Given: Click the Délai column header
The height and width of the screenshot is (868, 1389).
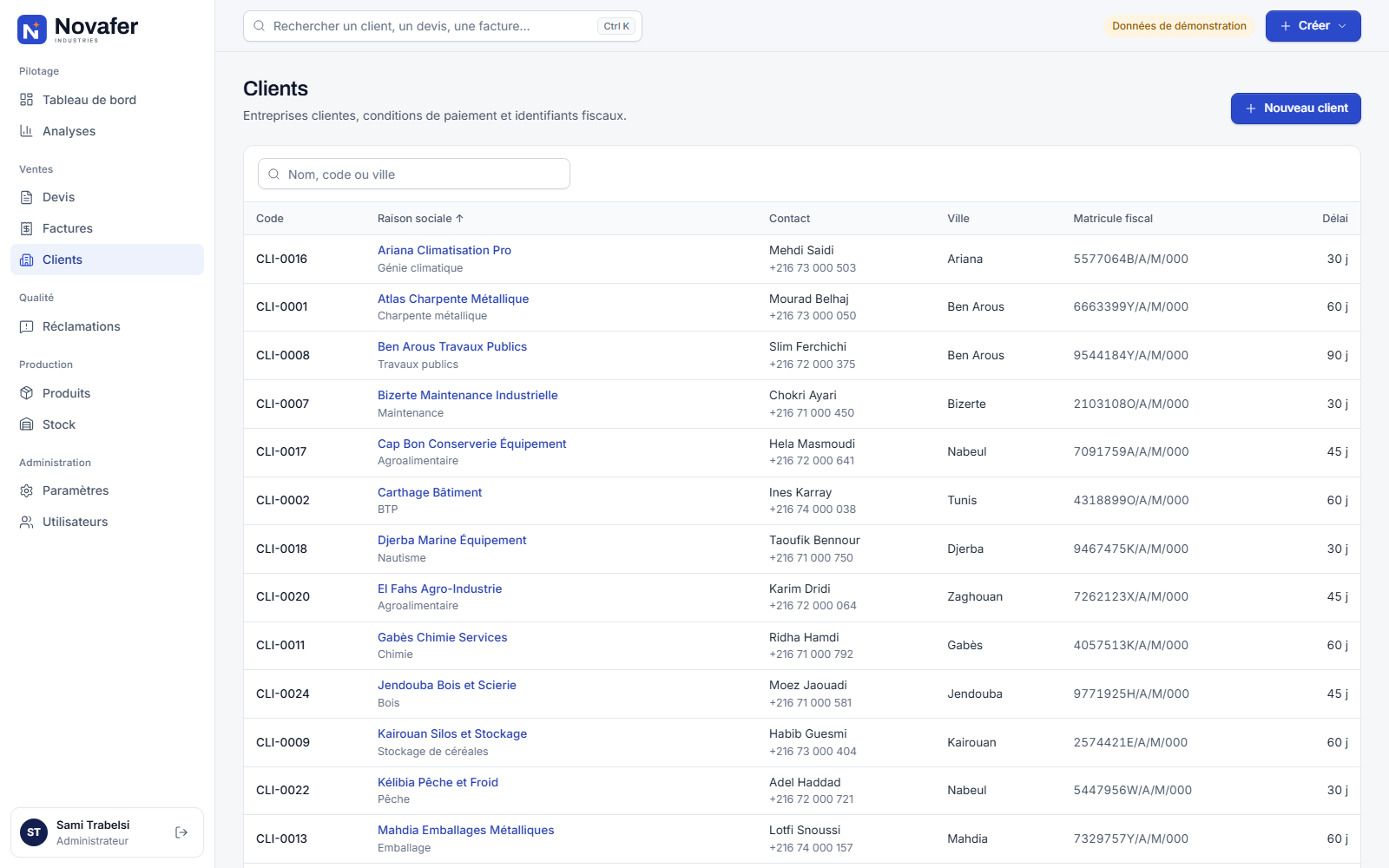Looking at the screenshot, I should 1335,219.
